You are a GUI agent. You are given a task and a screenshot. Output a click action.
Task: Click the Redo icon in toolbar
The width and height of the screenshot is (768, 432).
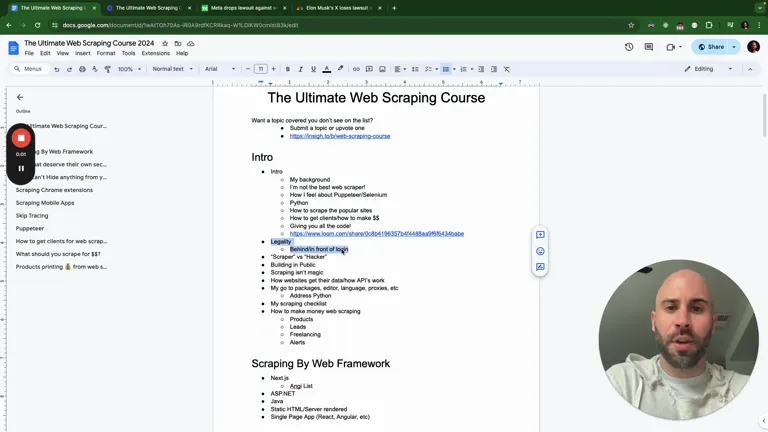pos(70,69)
